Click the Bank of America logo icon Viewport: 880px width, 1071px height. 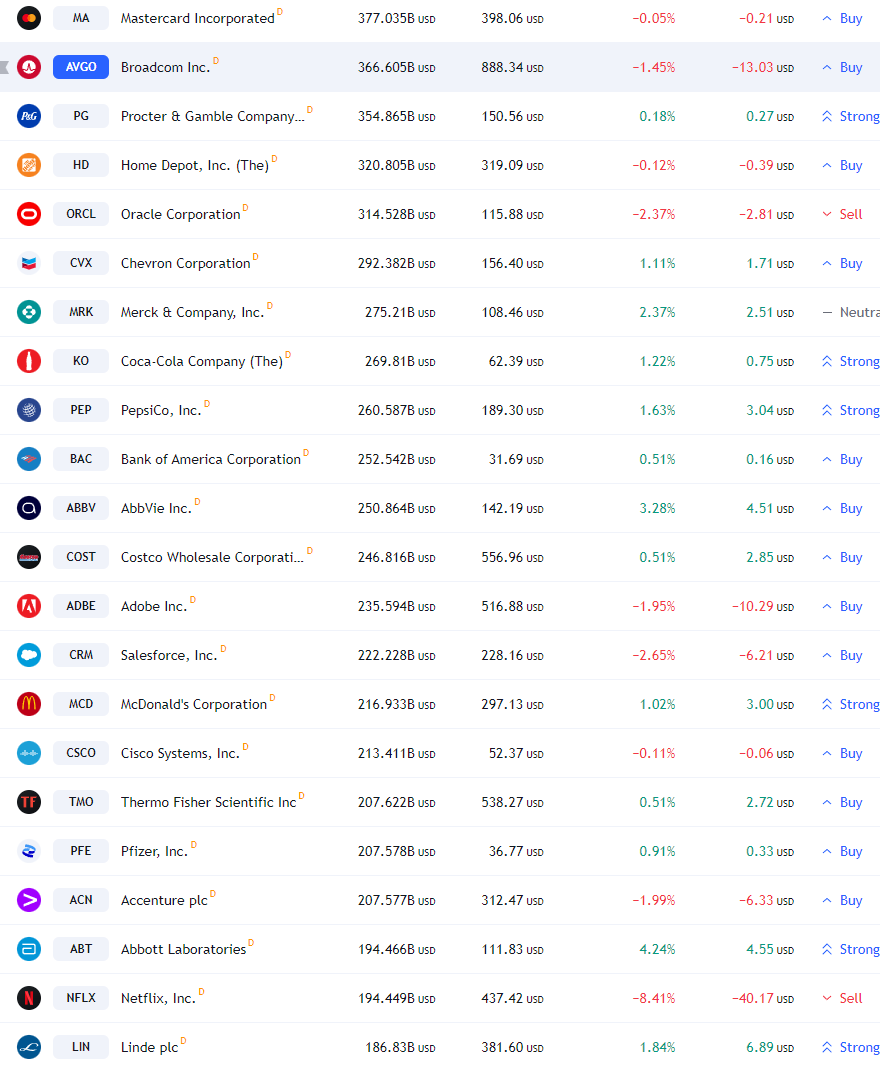[x=29, y=459]
